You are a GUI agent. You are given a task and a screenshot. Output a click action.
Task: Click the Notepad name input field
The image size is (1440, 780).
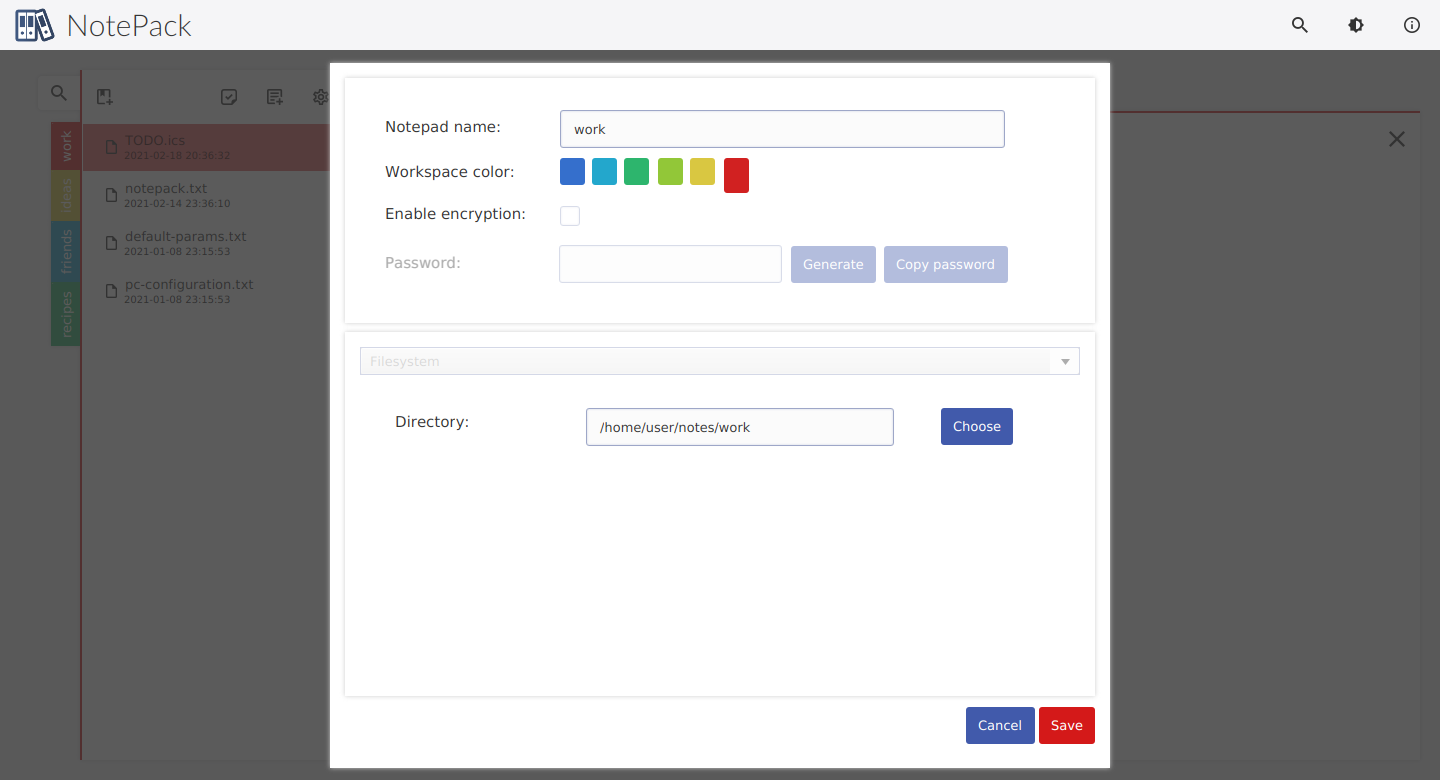pyautogui.click(x=782, y=129)
